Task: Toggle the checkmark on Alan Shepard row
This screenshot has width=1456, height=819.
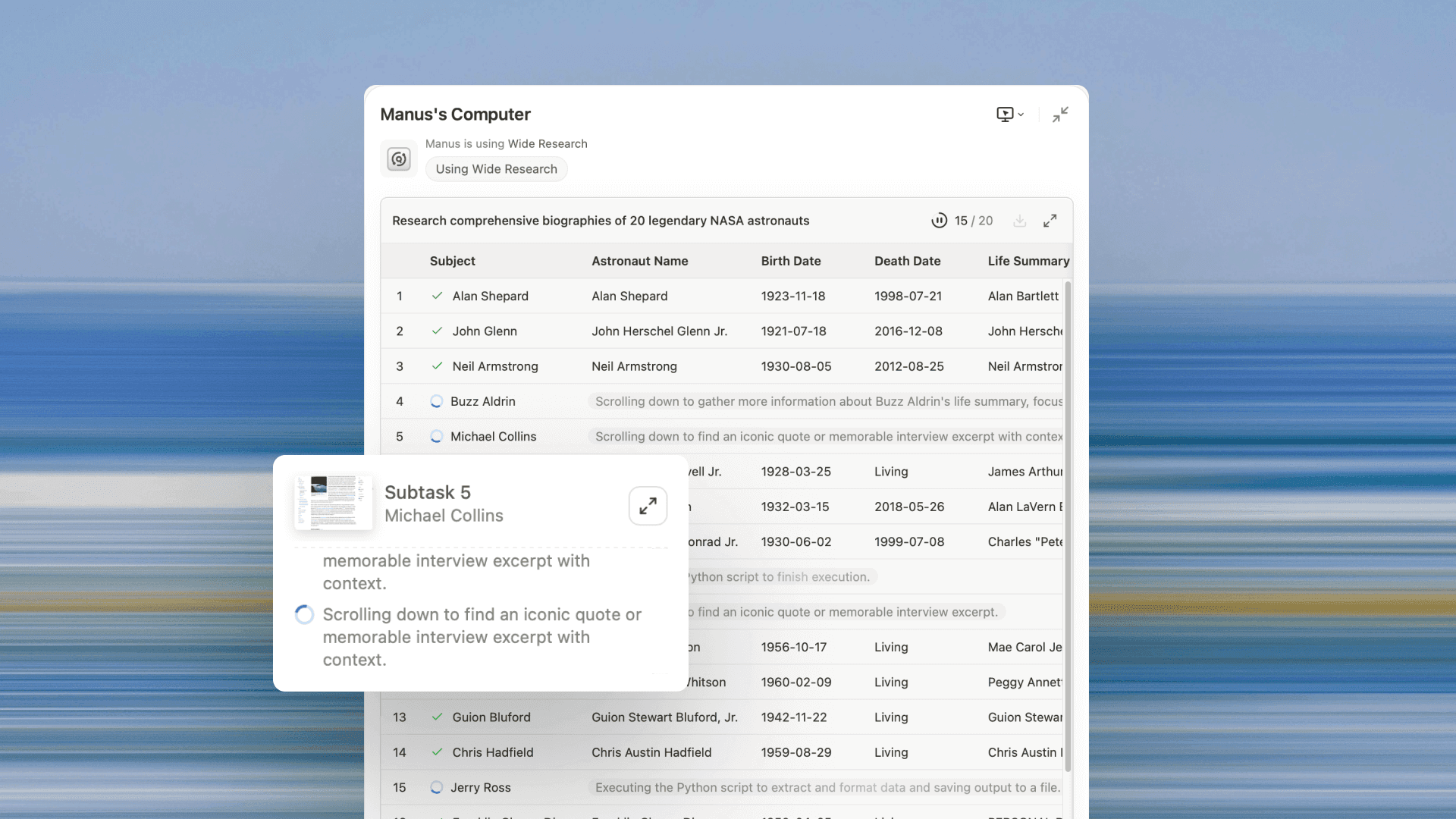Action: (x=437, y=296)
